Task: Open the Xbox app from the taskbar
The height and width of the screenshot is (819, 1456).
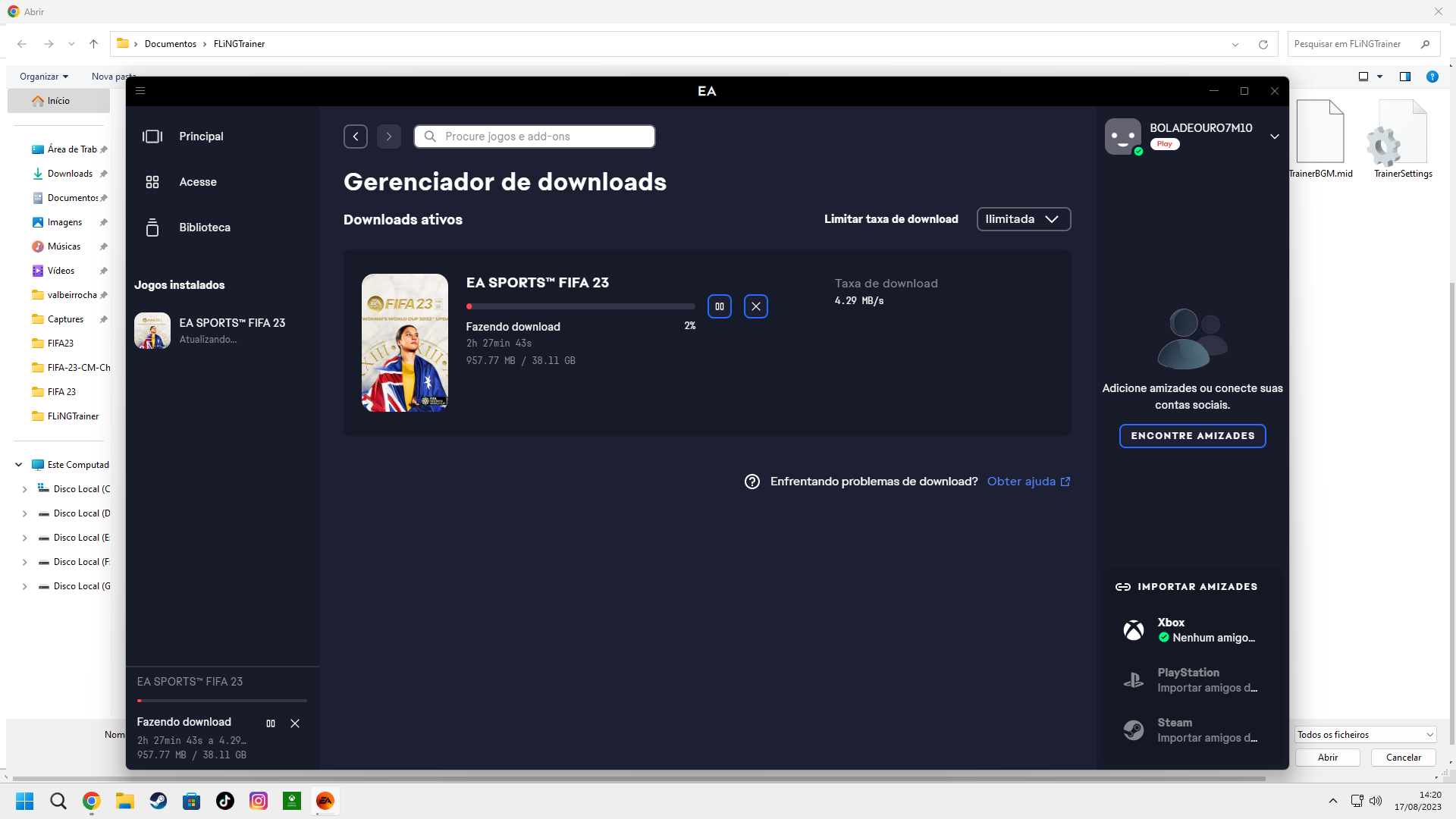Action: pyautogui.click(x=292, y=801)
